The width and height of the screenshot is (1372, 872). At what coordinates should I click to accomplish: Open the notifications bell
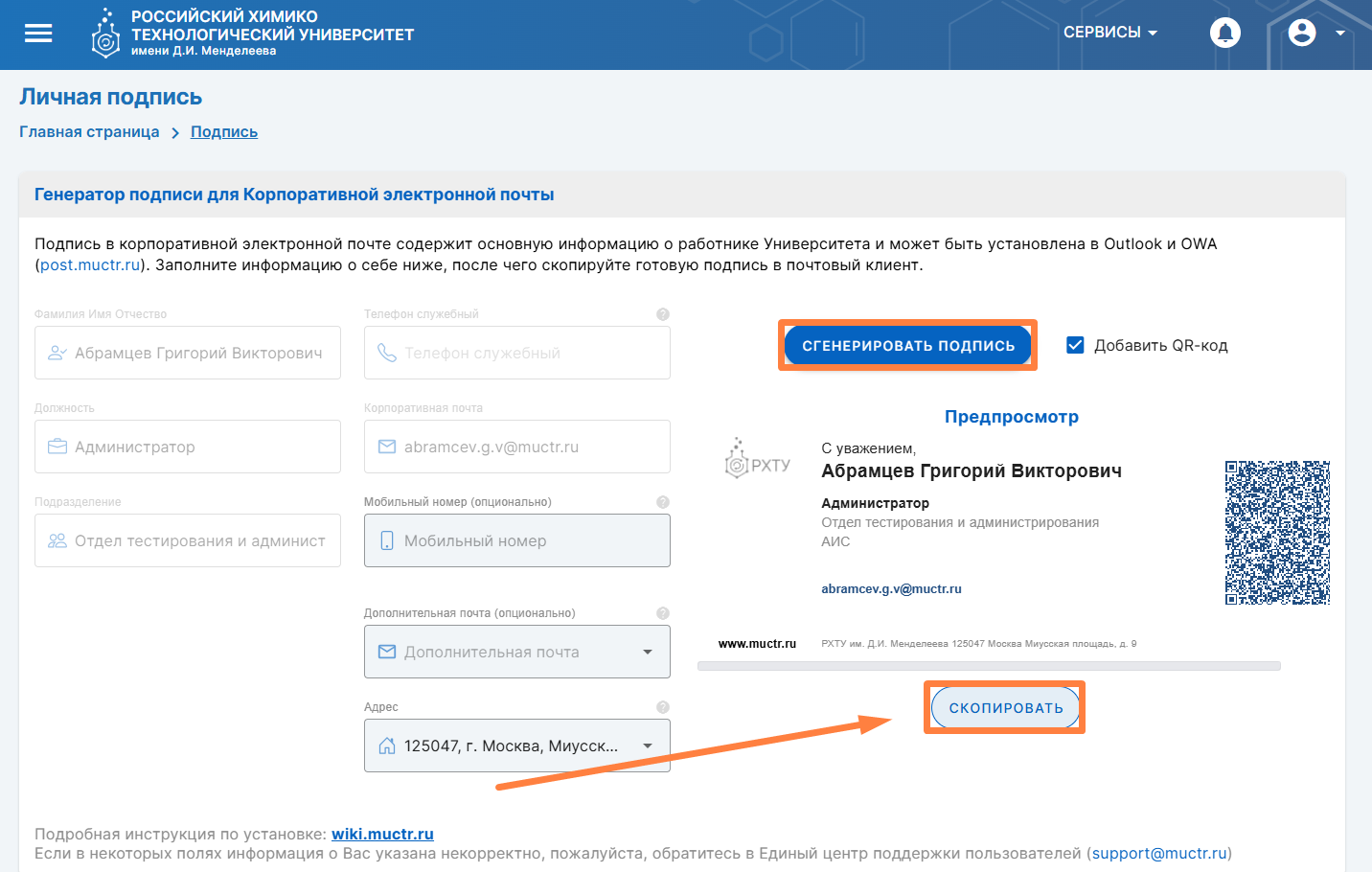pyautogui.click(x=1224, y=33)
